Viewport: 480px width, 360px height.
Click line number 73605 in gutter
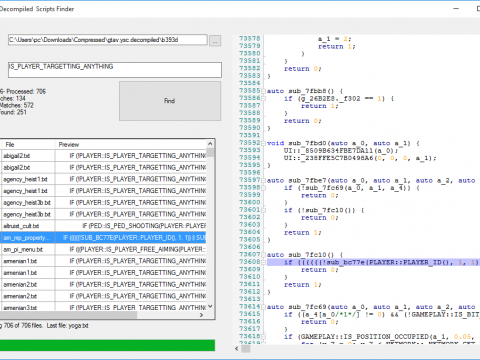[x=250, y=240]
